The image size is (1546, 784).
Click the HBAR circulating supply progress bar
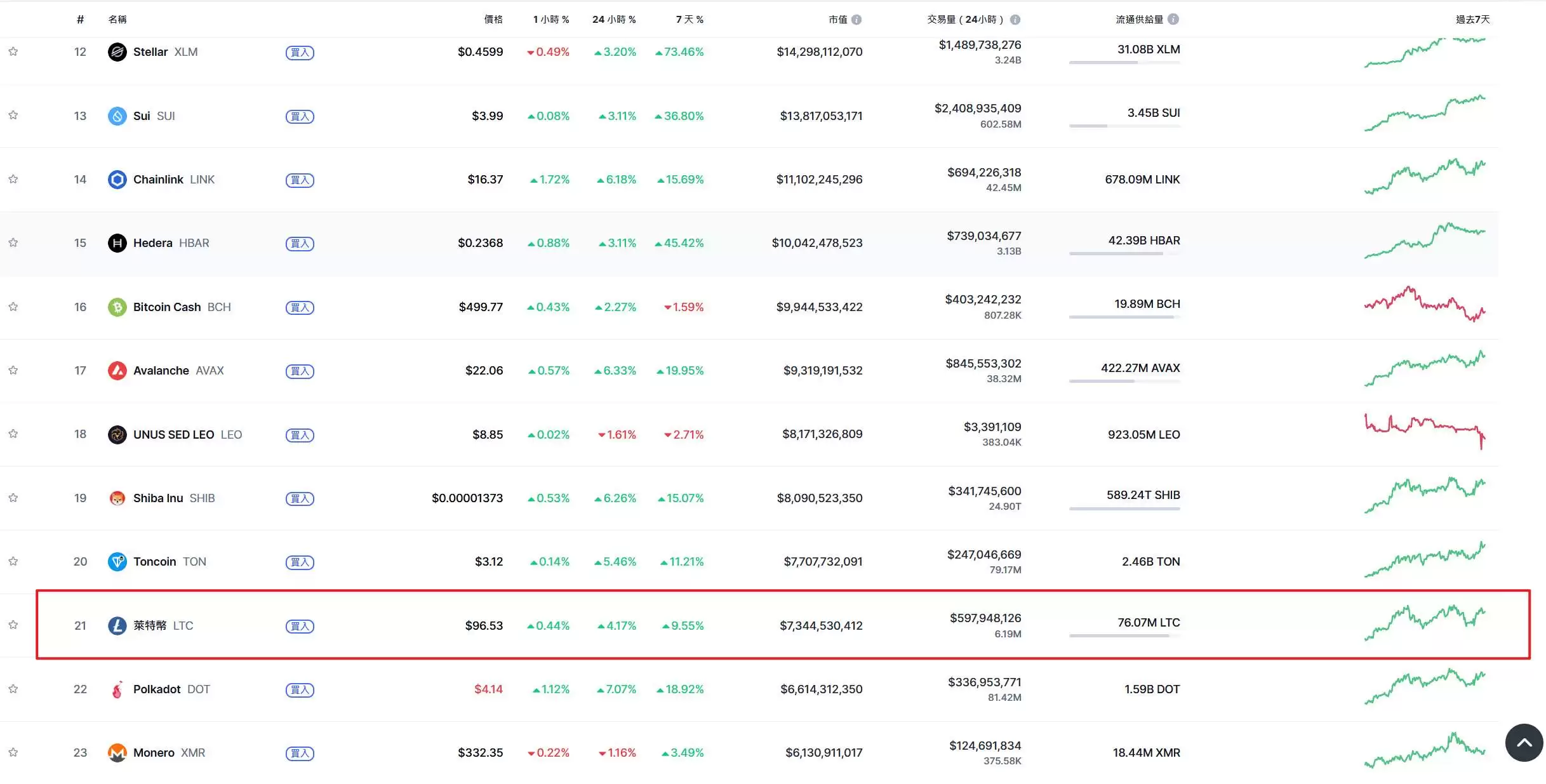(x=1116, y=253)
